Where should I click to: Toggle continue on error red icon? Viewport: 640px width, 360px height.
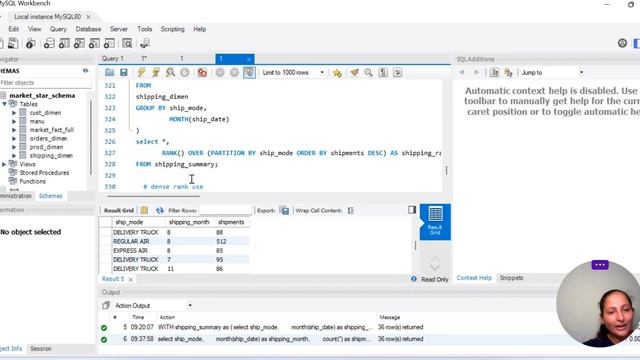(202, 73)
